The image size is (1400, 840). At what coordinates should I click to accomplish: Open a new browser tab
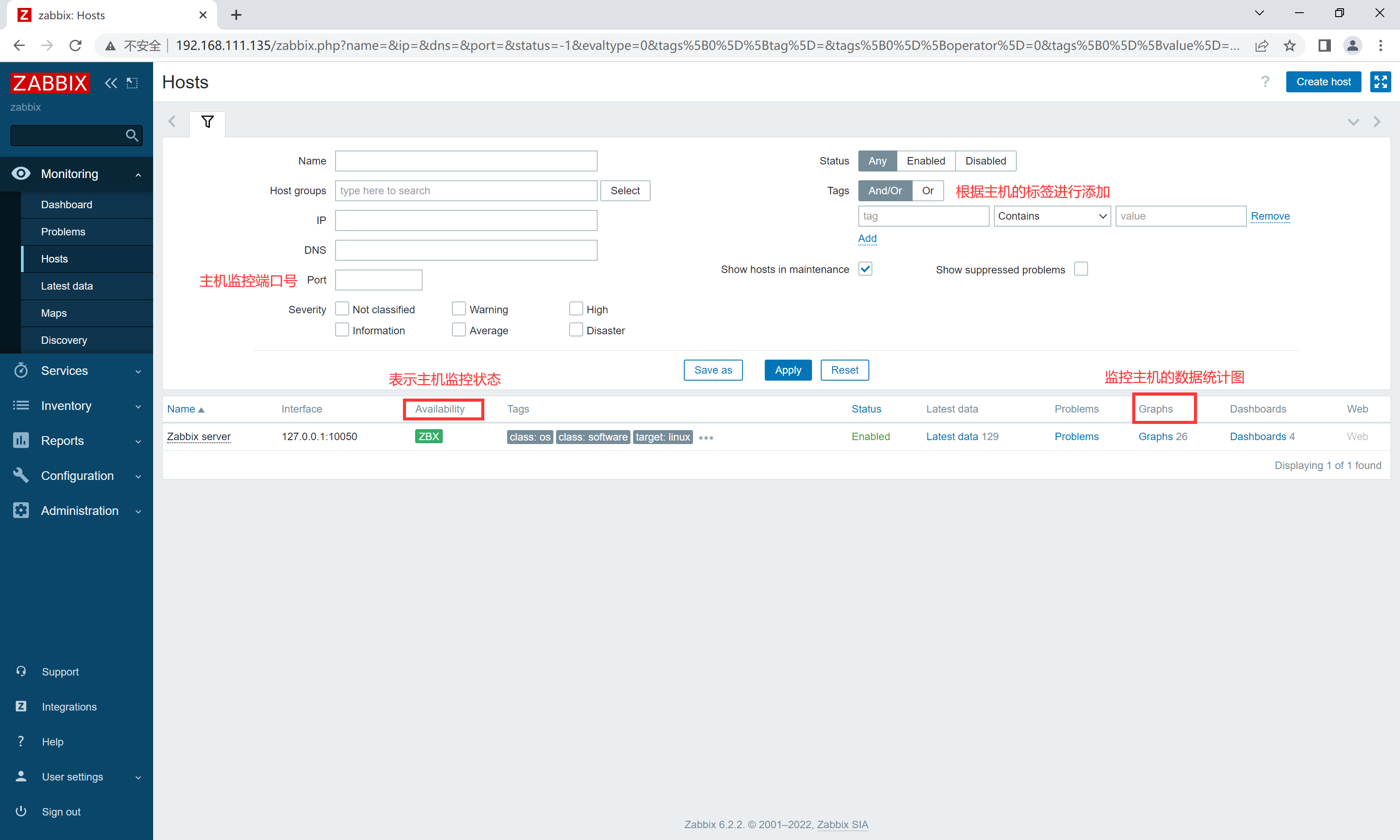tap(236, 15)
